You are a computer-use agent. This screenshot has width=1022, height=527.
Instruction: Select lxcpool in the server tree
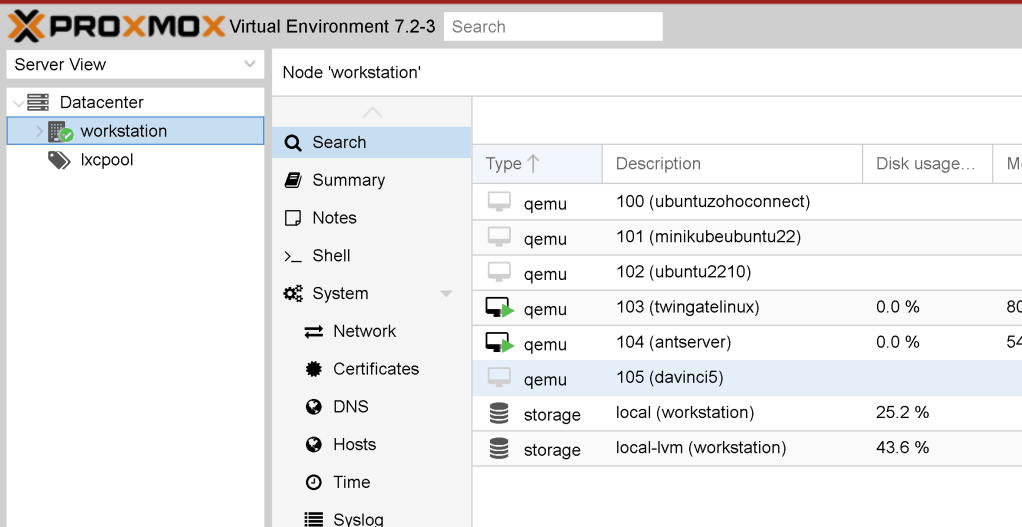(x=107, y=160)
